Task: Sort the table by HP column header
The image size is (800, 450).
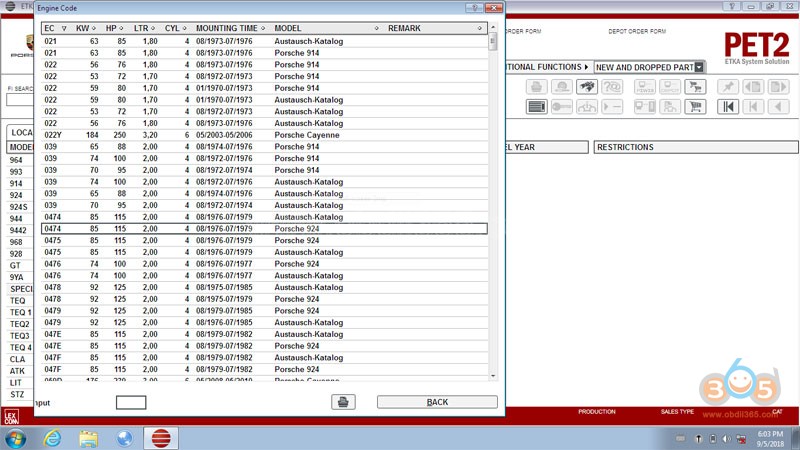Action: (x=114, y=28)
